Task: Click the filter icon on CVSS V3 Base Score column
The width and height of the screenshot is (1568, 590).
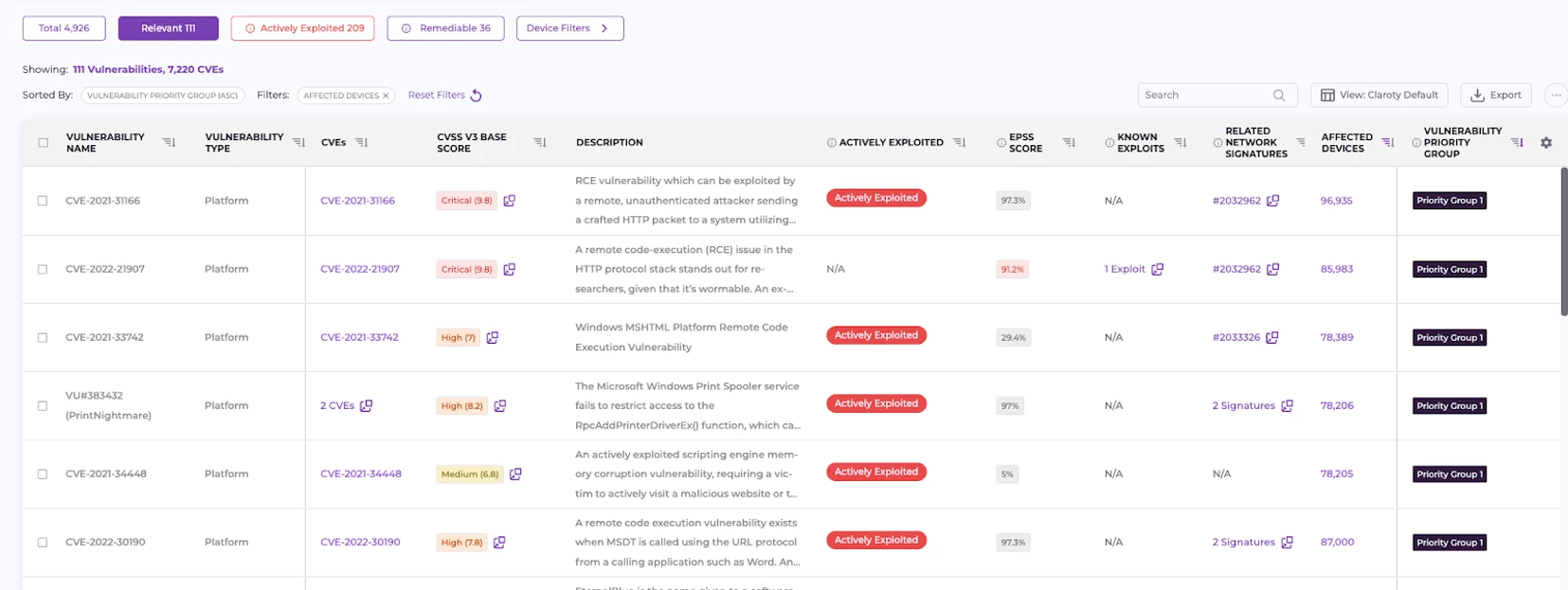Action: [x=539, y=143]
